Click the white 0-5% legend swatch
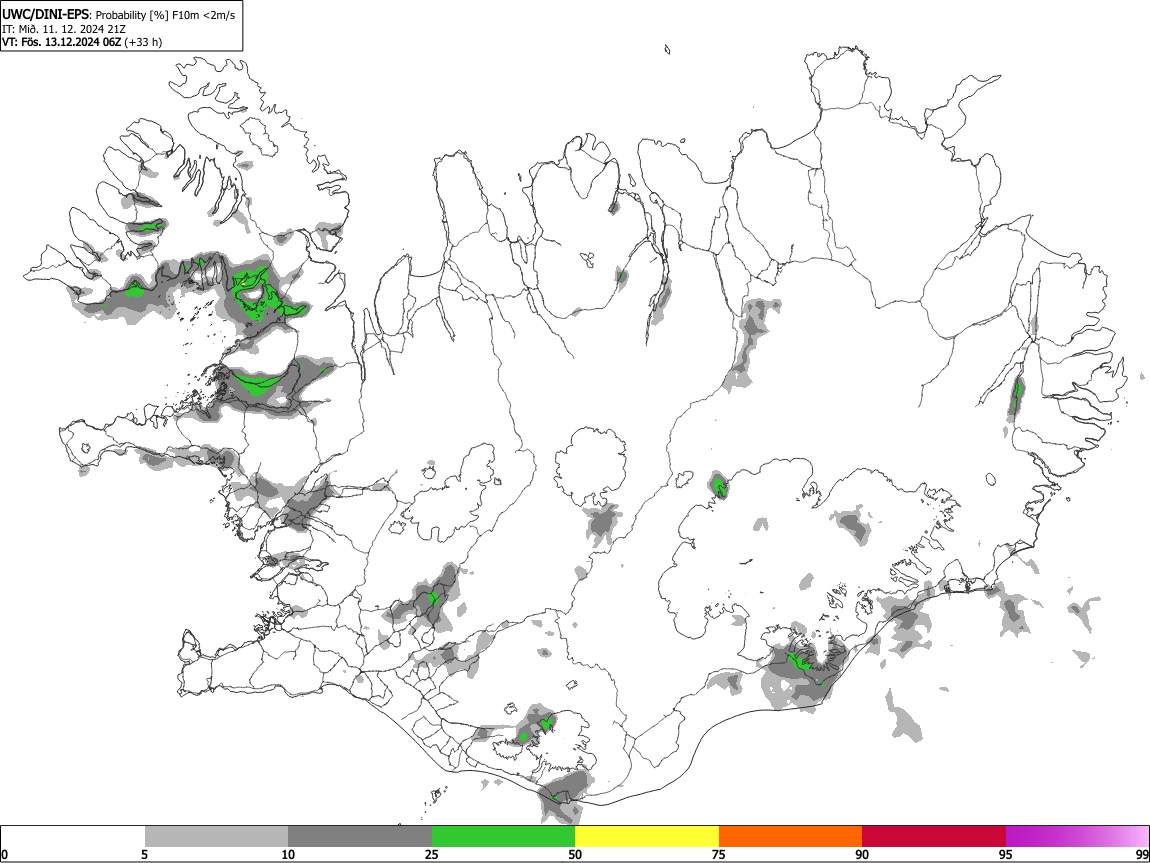1150x863 pixels. pos(73,836)
